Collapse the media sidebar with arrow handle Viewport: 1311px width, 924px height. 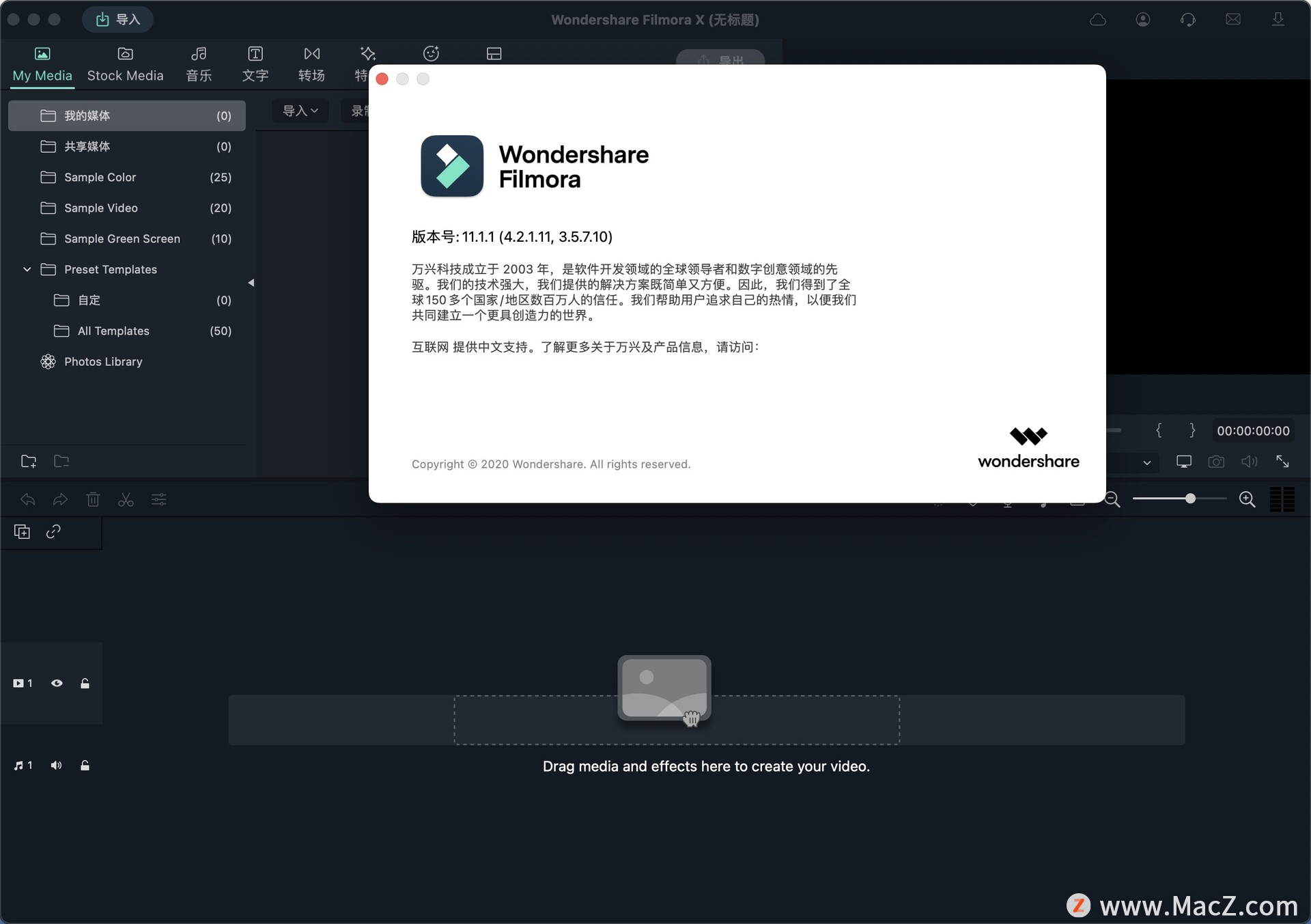(251, 283)
